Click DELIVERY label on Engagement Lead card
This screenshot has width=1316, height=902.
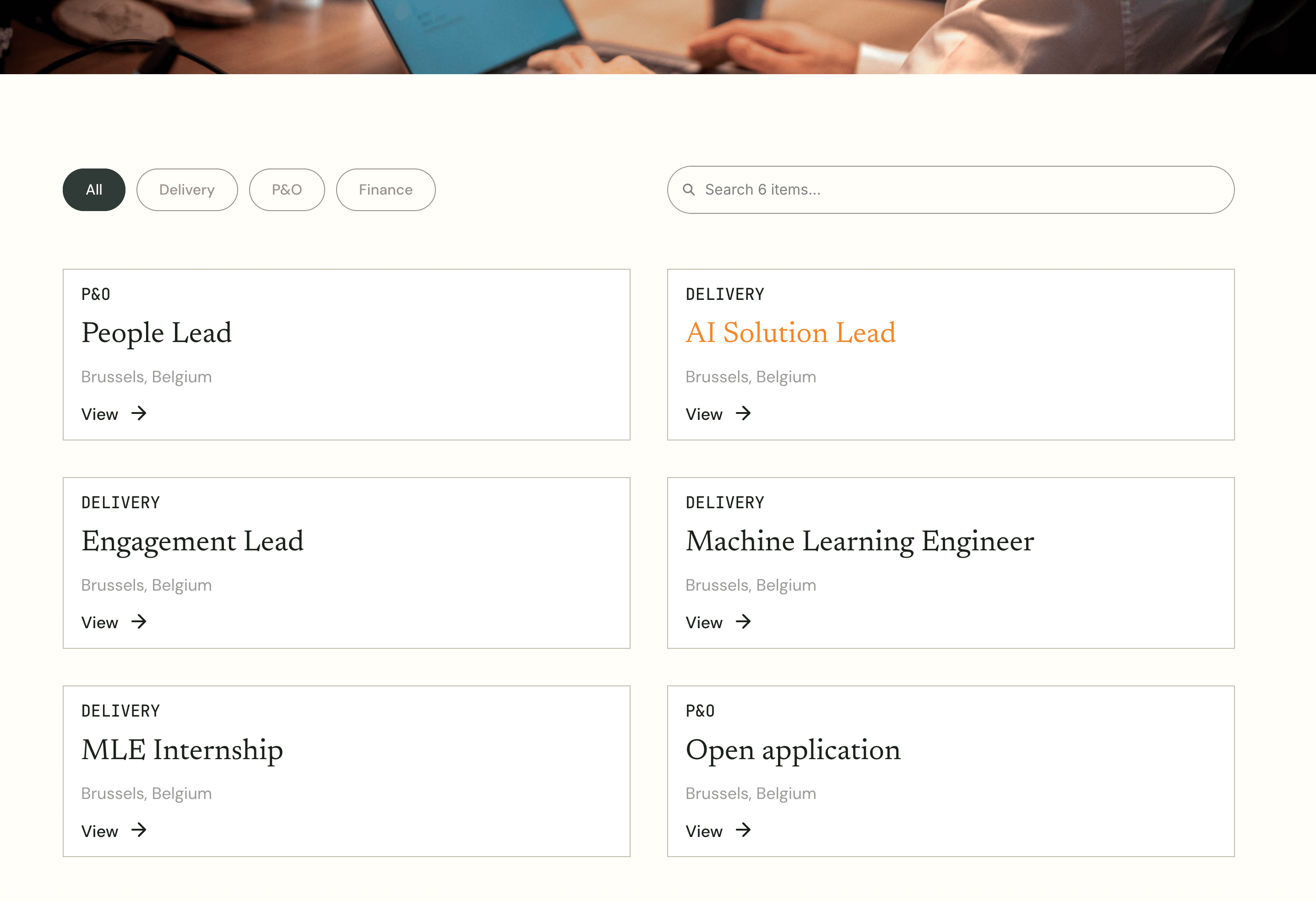[120, 503]
